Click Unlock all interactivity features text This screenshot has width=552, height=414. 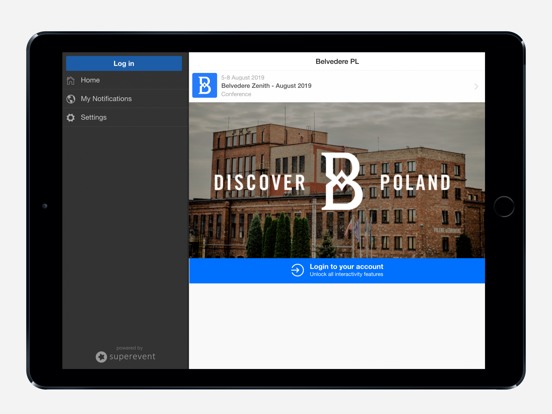(x=346, y=274)
